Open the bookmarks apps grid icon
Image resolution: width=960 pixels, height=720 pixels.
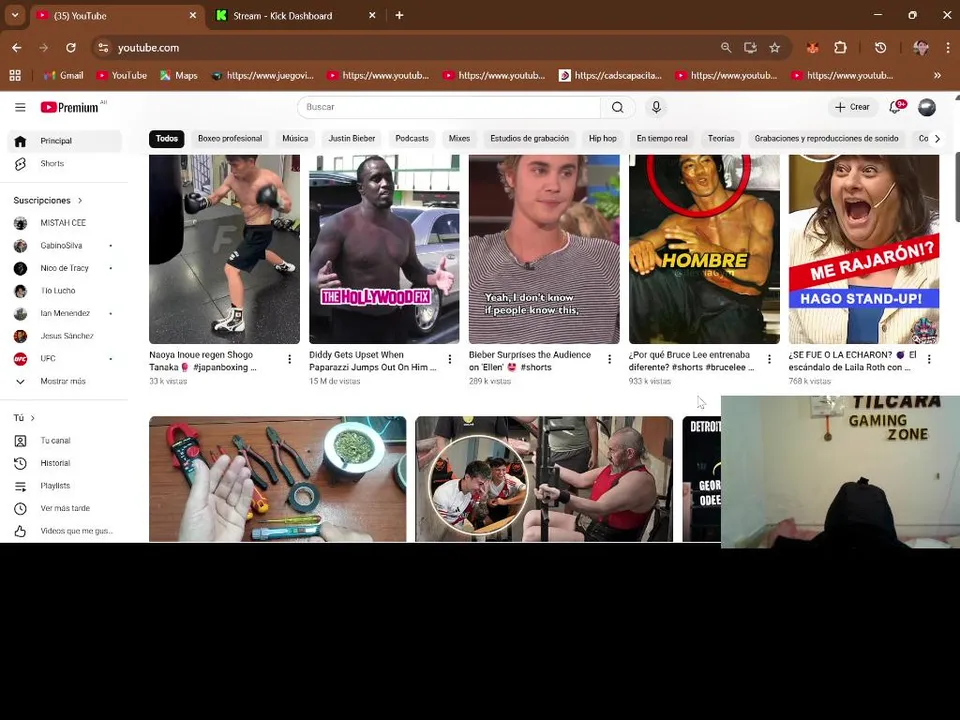tap(15, 75)
